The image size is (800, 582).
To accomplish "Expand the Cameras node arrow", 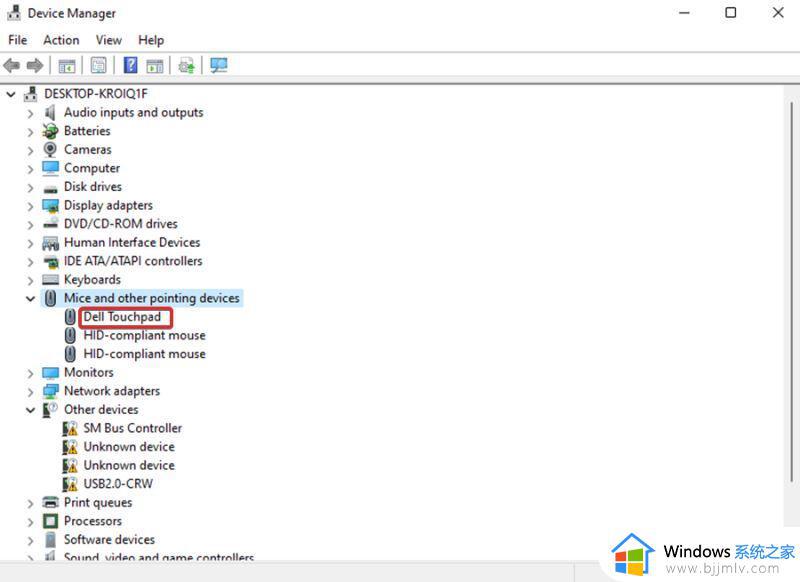I will pos(30,150).
